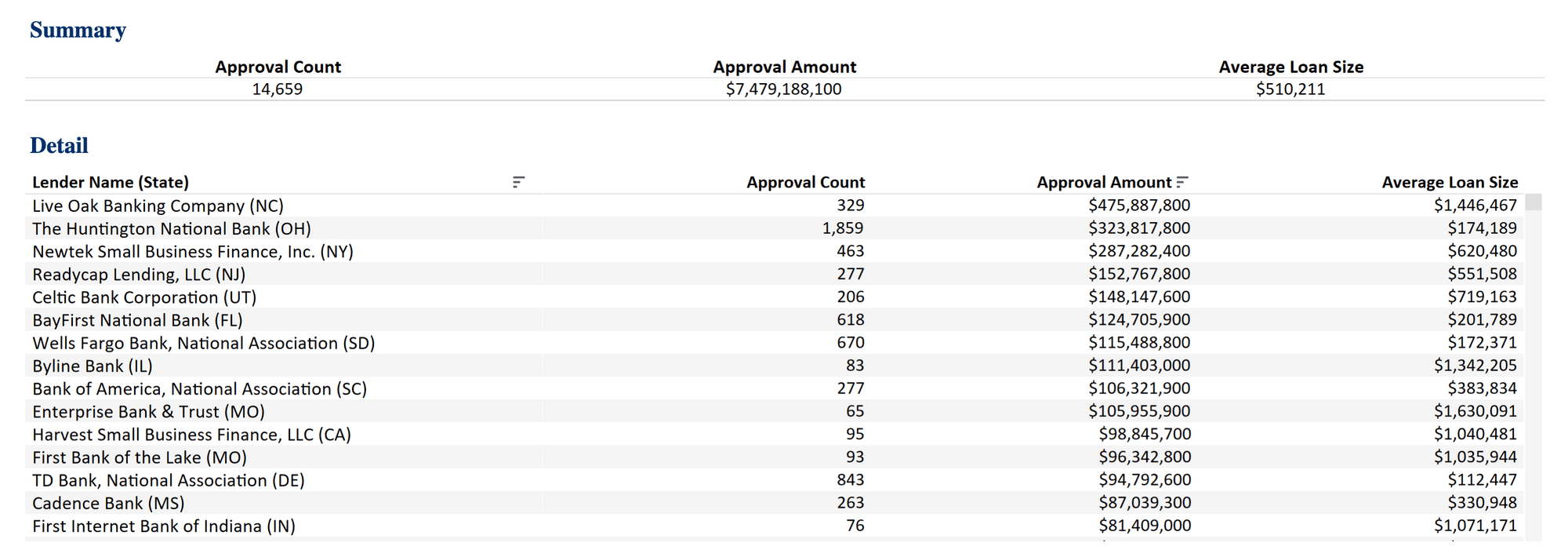The height and width of the screenshot is (550, 1568).
Task: Click average loan size $719,163
Action: [x=1482, y=297]
